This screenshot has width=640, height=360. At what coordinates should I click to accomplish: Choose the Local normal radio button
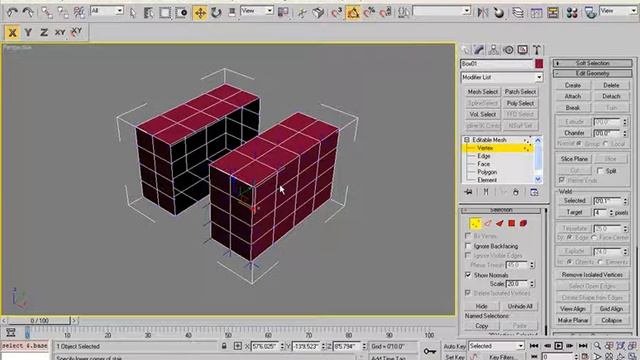[x=606, y=144]
